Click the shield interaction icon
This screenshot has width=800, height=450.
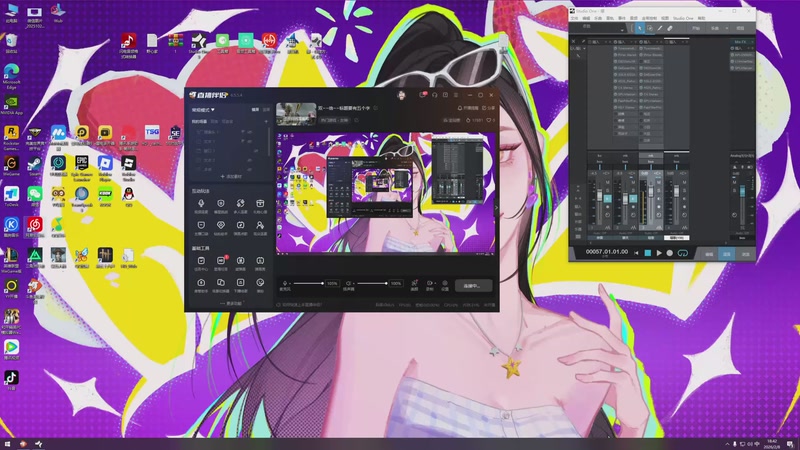[x=221, y=204]
